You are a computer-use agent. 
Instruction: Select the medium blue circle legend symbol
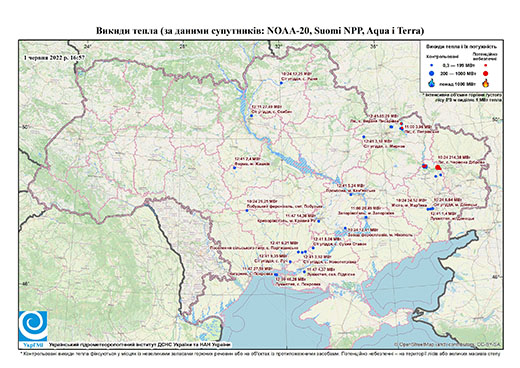coord(431,73)
